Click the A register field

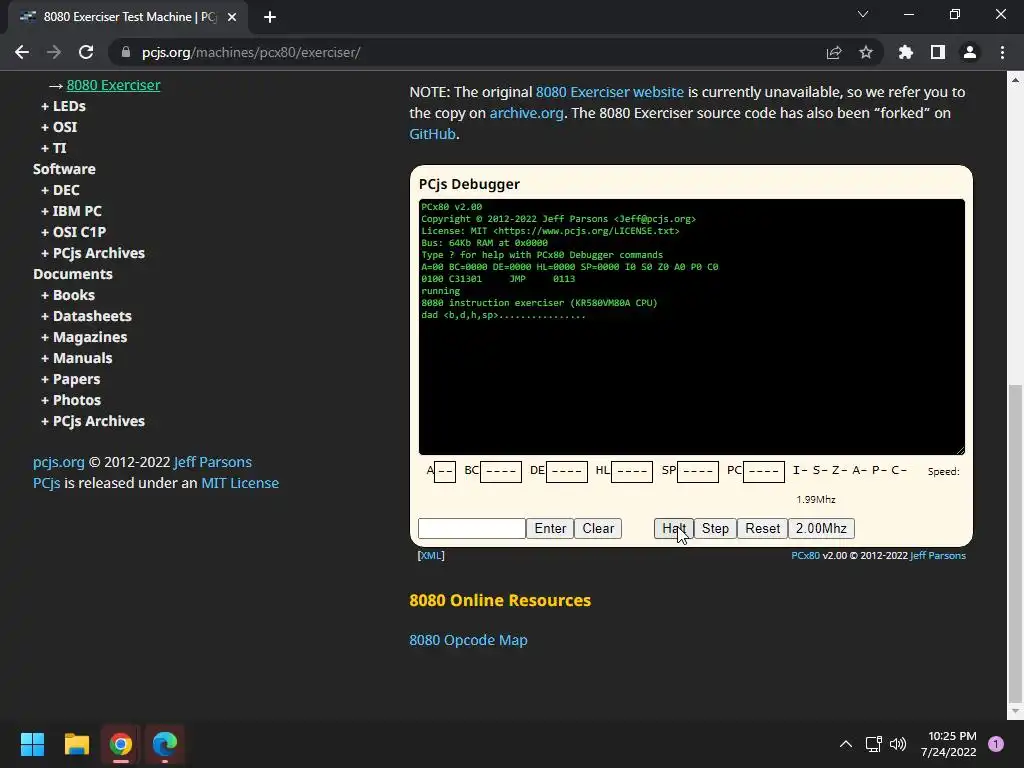point(445,472)
